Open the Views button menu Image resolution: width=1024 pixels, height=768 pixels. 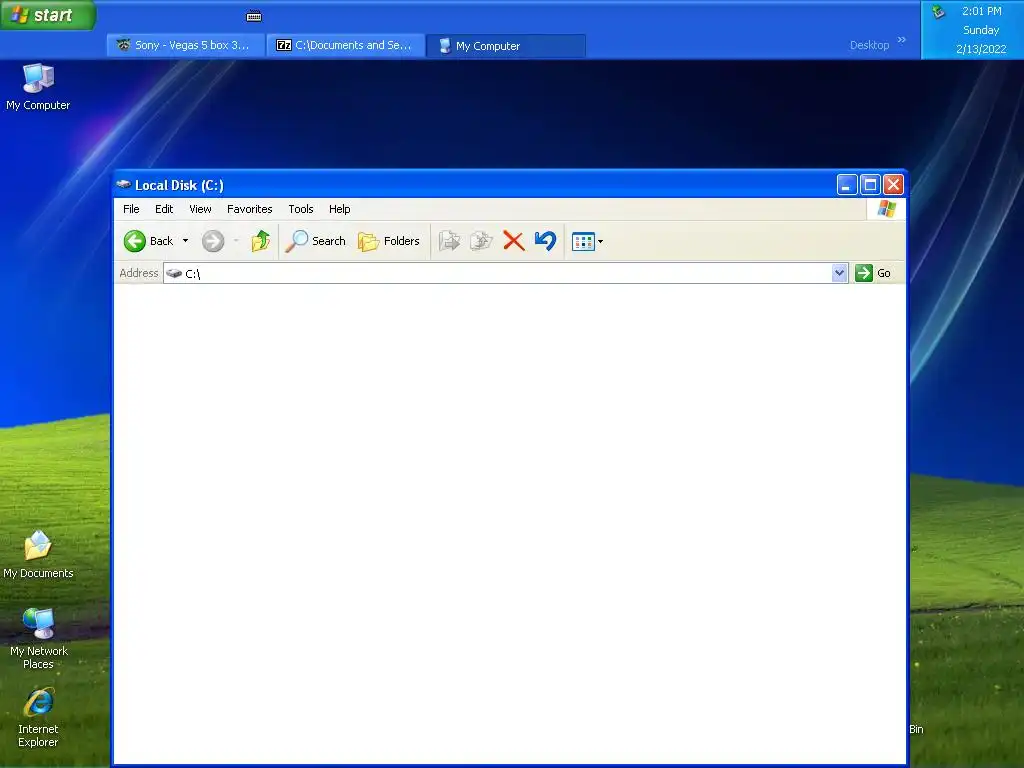tap(587, 241)
